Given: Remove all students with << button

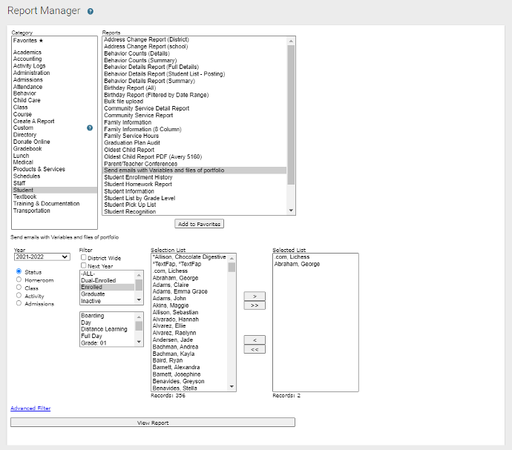Looking at the screenshot, I should [255, 349].
